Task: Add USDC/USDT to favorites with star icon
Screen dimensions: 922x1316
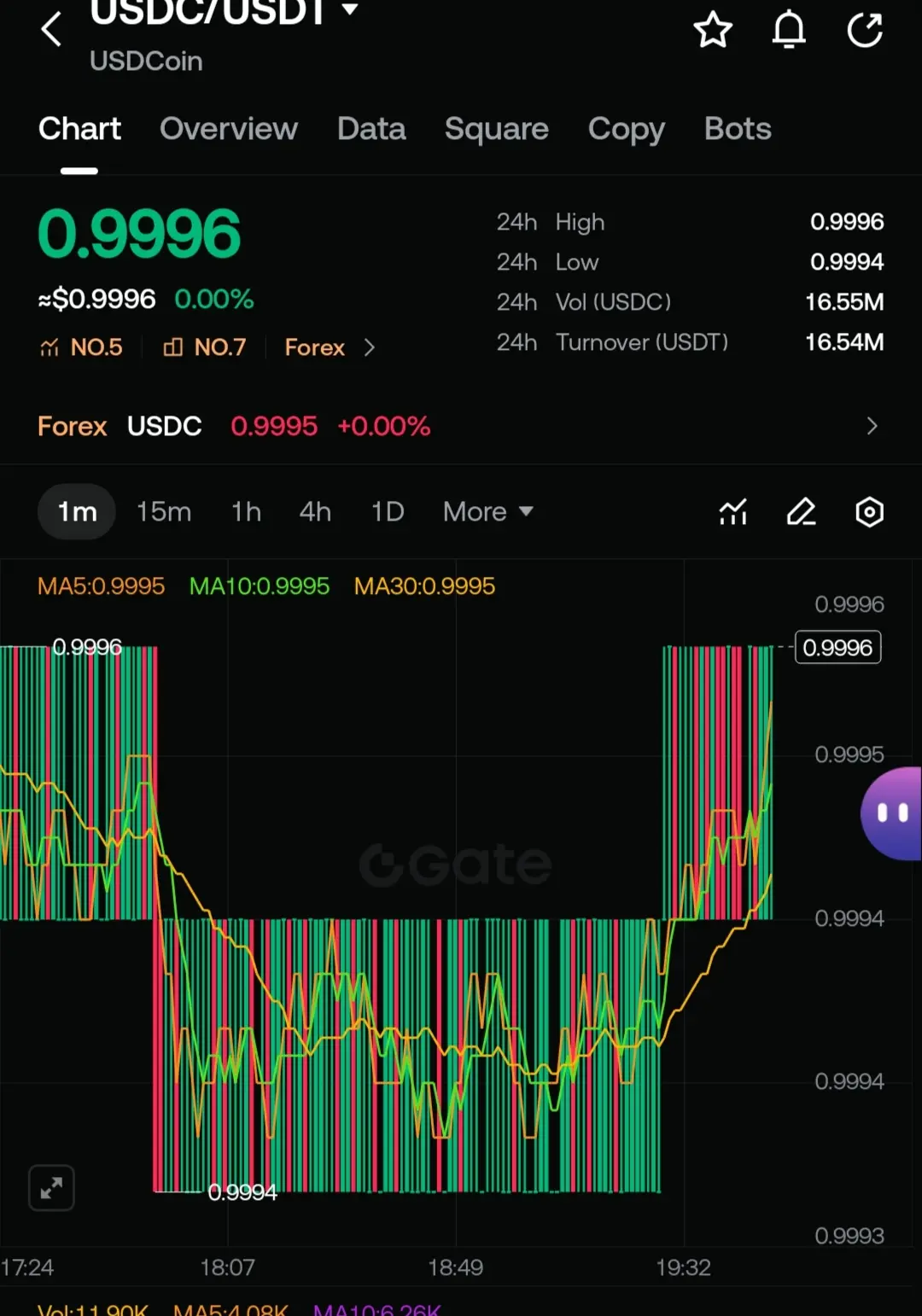Action: [x=713, y=30]
